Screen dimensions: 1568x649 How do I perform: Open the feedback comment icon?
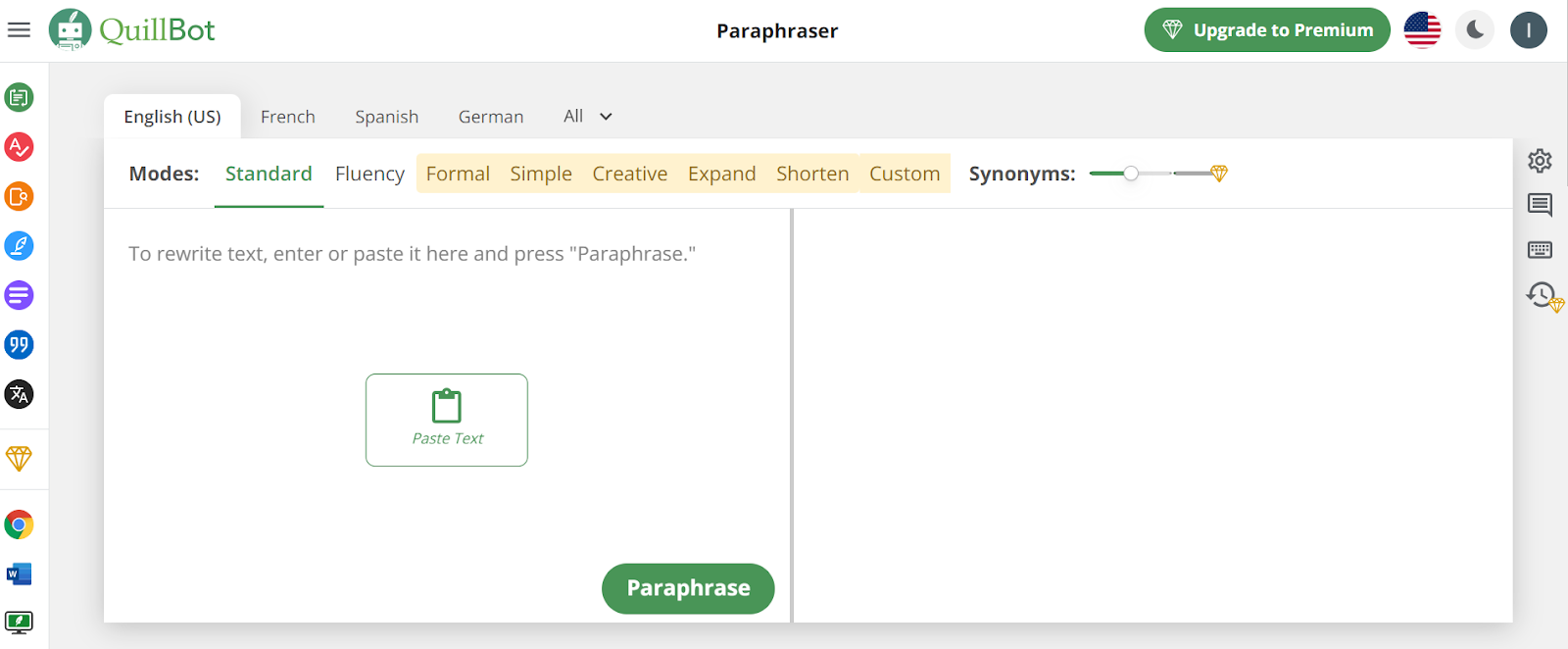pos(1540,205)
